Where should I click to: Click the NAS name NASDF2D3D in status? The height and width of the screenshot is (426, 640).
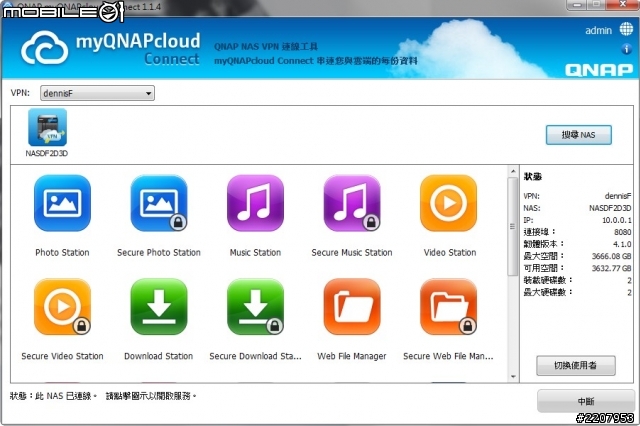(610, 208)
